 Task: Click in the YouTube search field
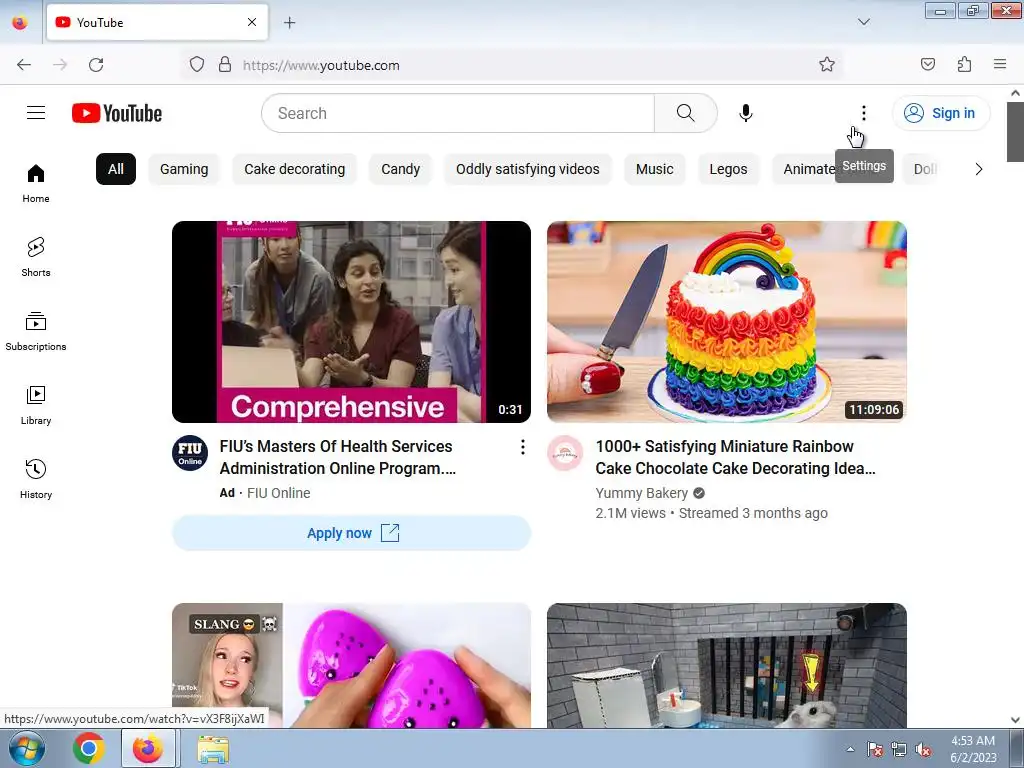point(458,113)
